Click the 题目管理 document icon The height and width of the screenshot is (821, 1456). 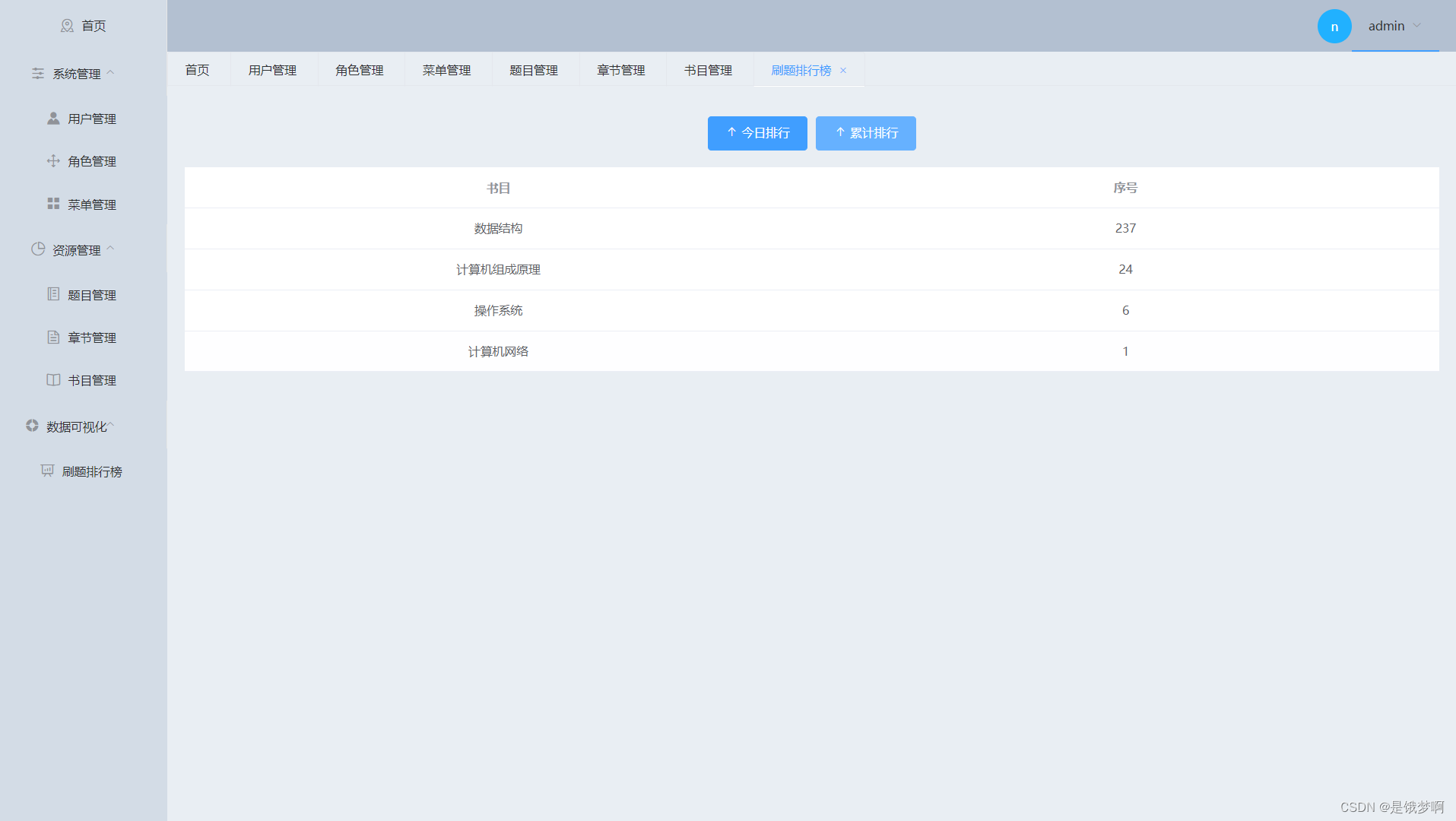53,294
